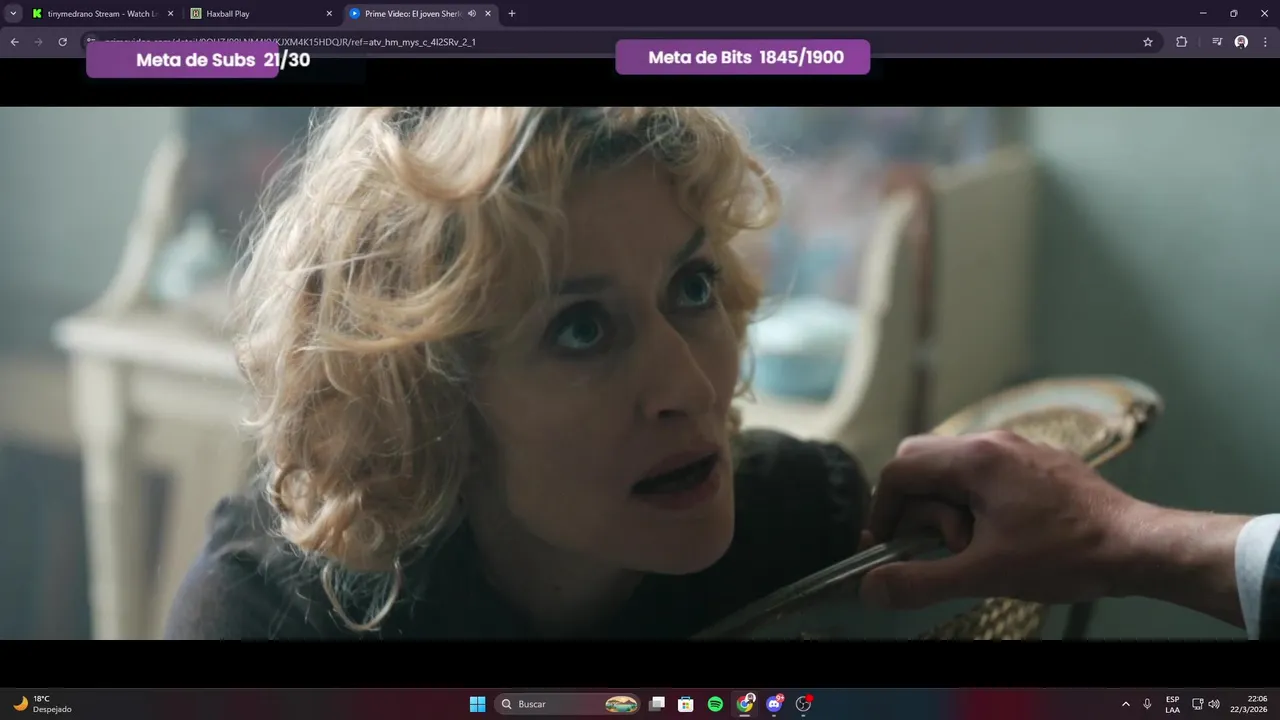Expand the hidden system tray icons chevron
Viewport: 1280px width, 720px height.
[1126, 704]
